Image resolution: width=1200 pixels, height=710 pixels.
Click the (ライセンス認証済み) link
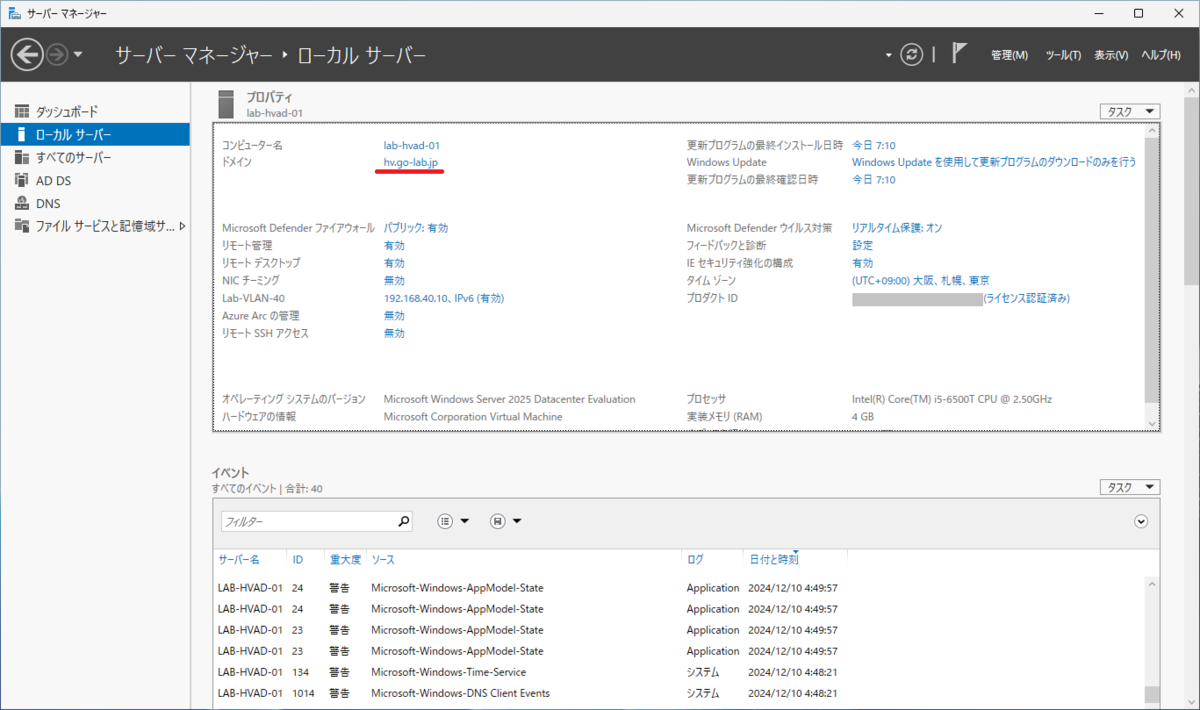pos(1026,298)
